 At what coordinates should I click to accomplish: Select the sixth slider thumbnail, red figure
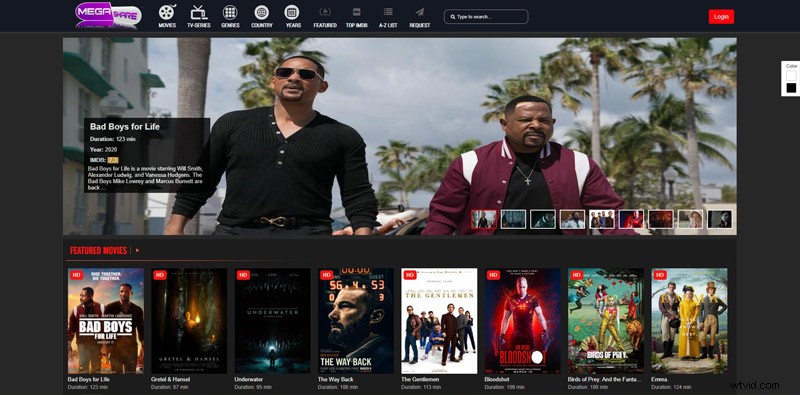click(x=631, y=219)
